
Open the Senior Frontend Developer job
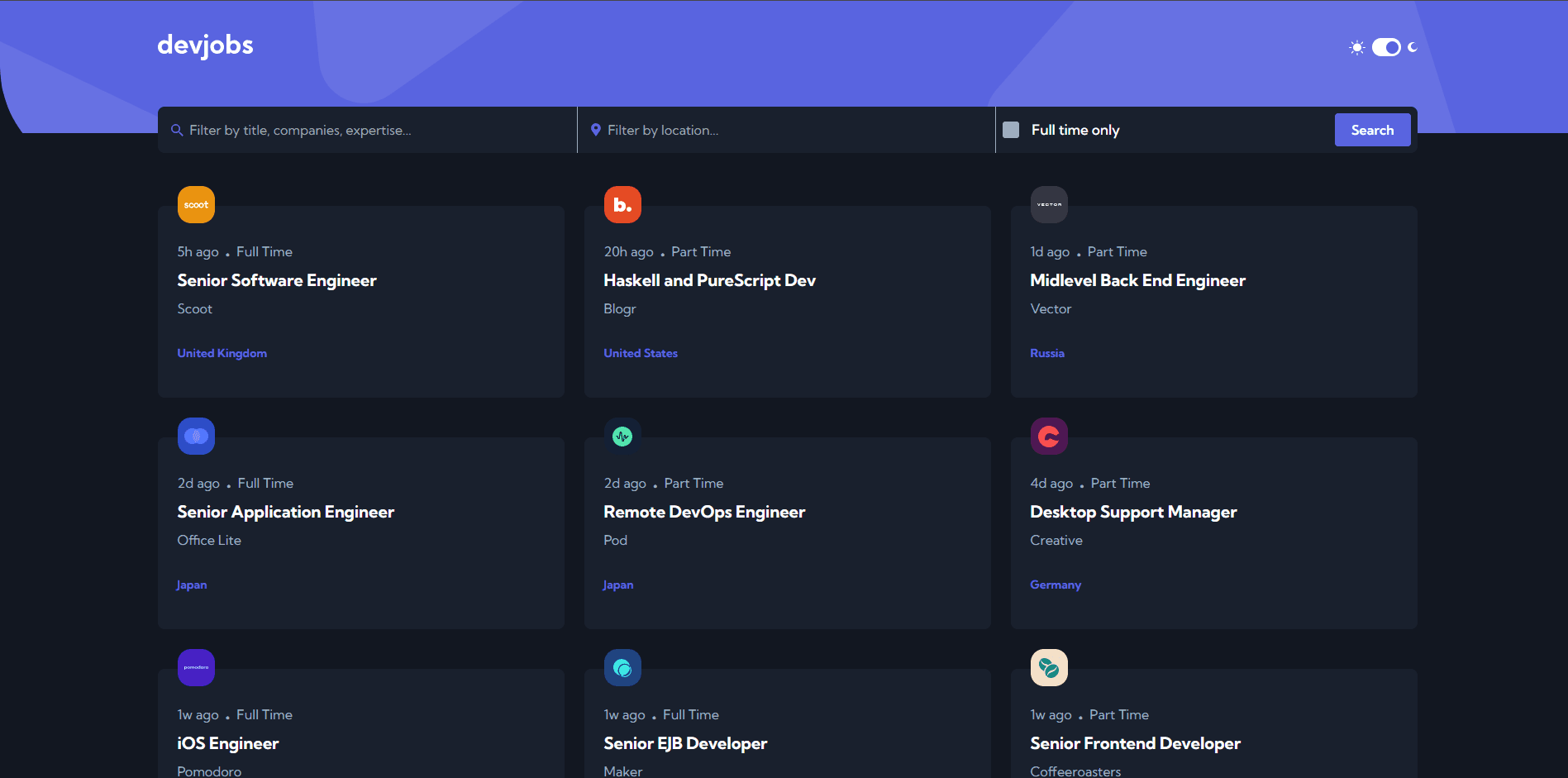pyautogui.click(x=1135, y=743)
